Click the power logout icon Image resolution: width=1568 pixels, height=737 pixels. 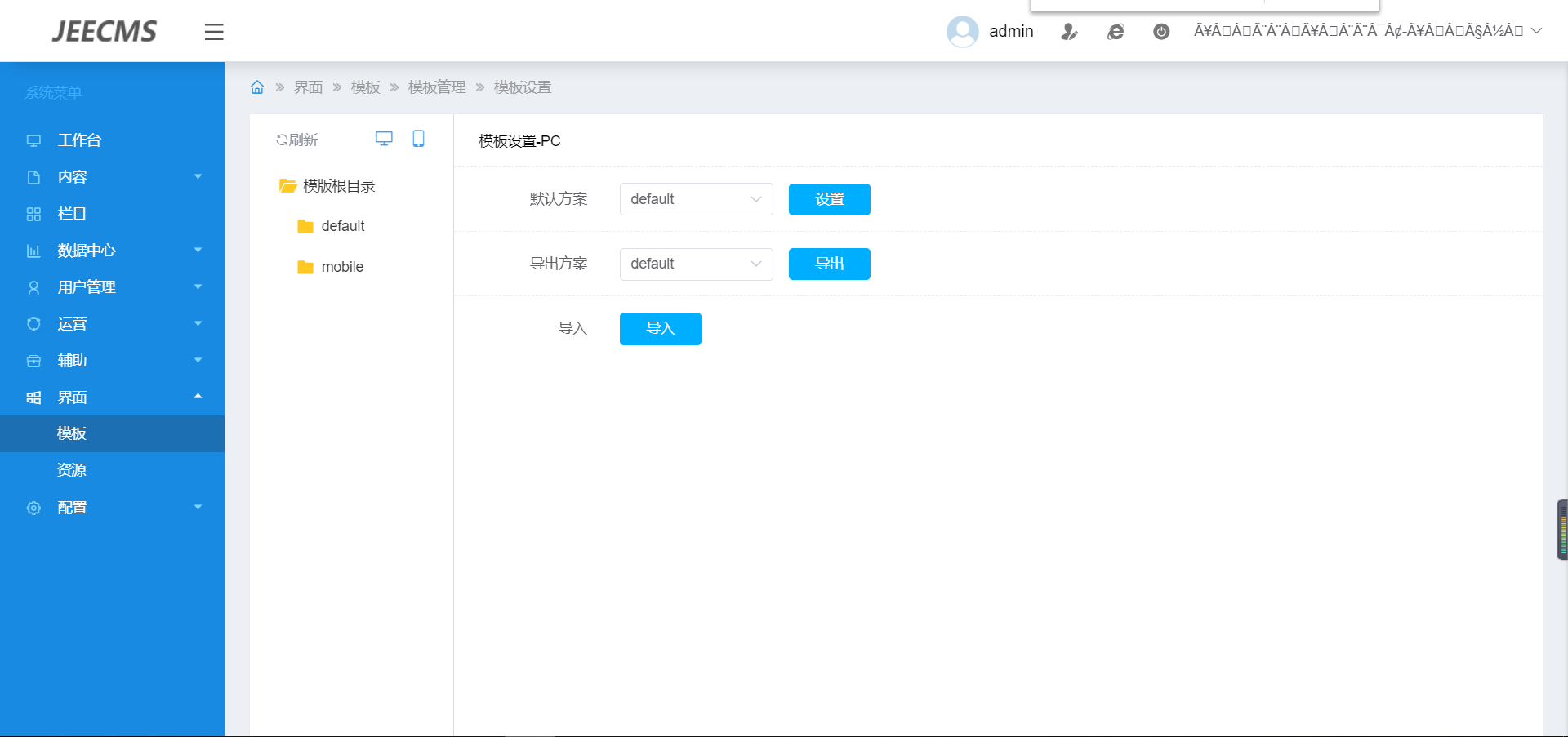click(1161, 32)
